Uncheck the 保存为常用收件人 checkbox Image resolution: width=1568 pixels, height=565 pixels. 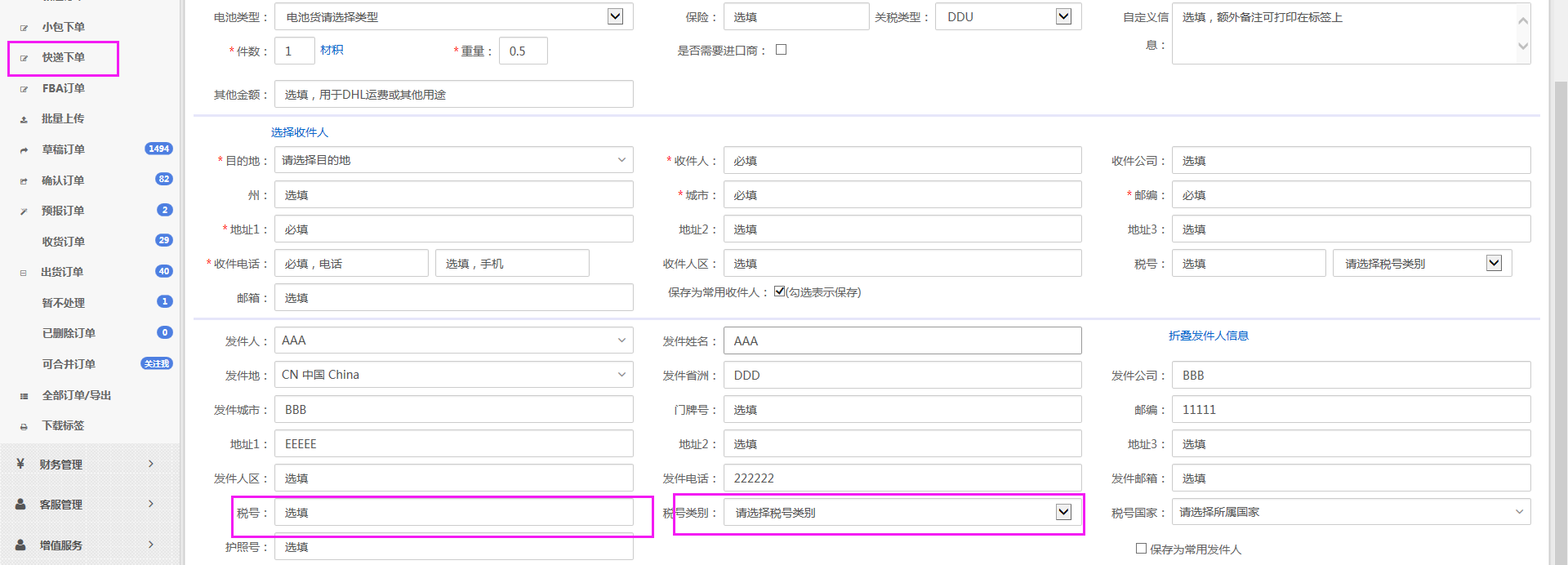point(779,291)
